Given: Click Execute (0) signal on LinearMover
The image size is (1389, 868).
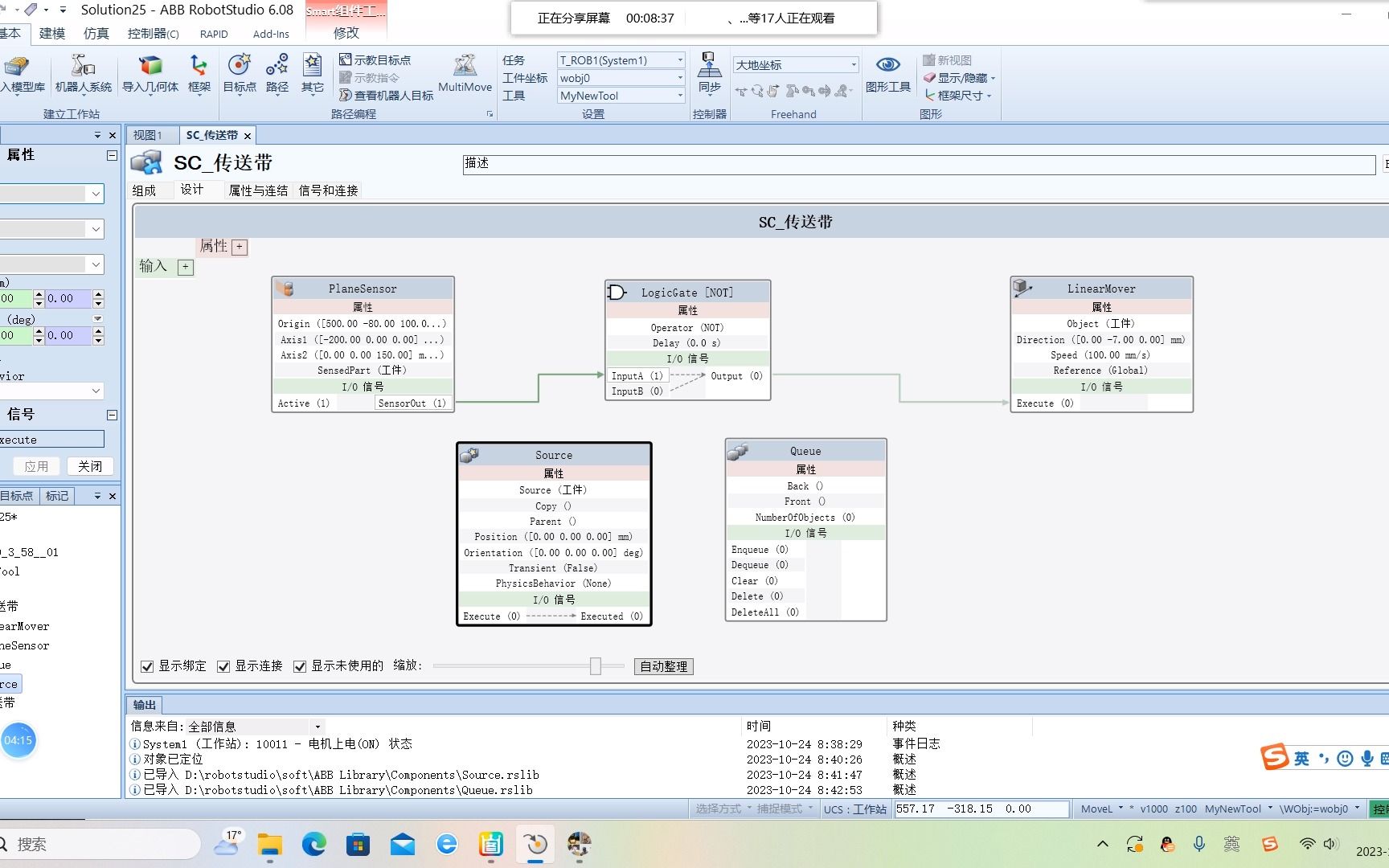Looking at the screenshot, I should [1045, 403].
